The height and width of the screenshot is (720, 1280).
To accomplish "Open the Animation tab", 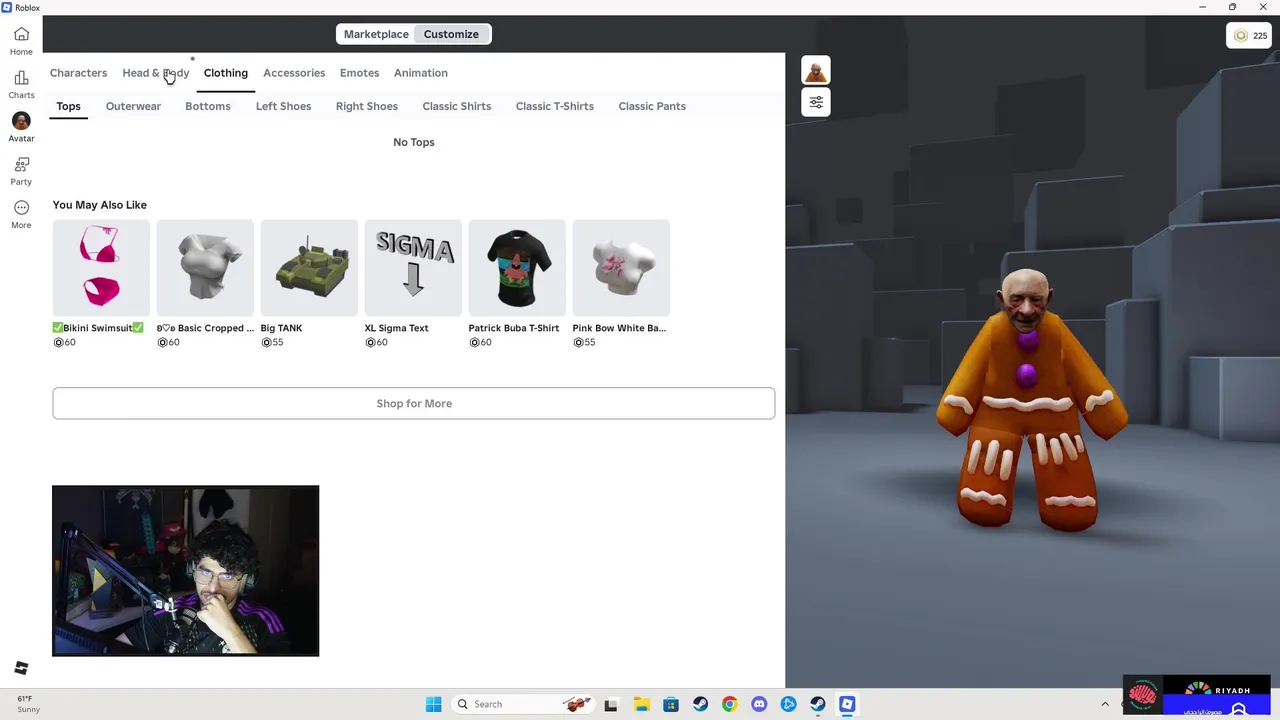I will (420, 73).
